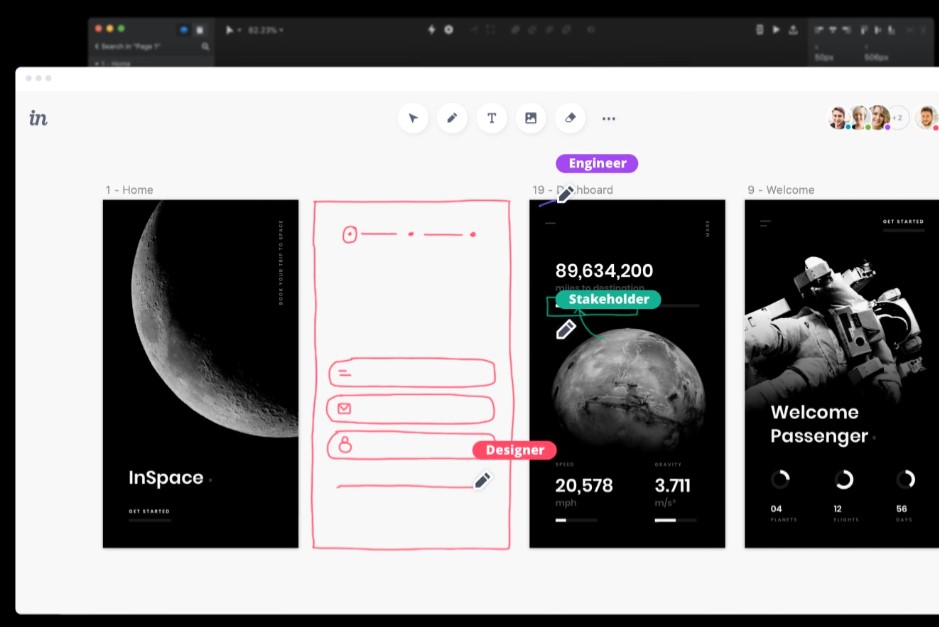Select the "9 - Welcome" artboard title
The height and width of the screenshot is (627, 939).
click(x=780, y=190)
